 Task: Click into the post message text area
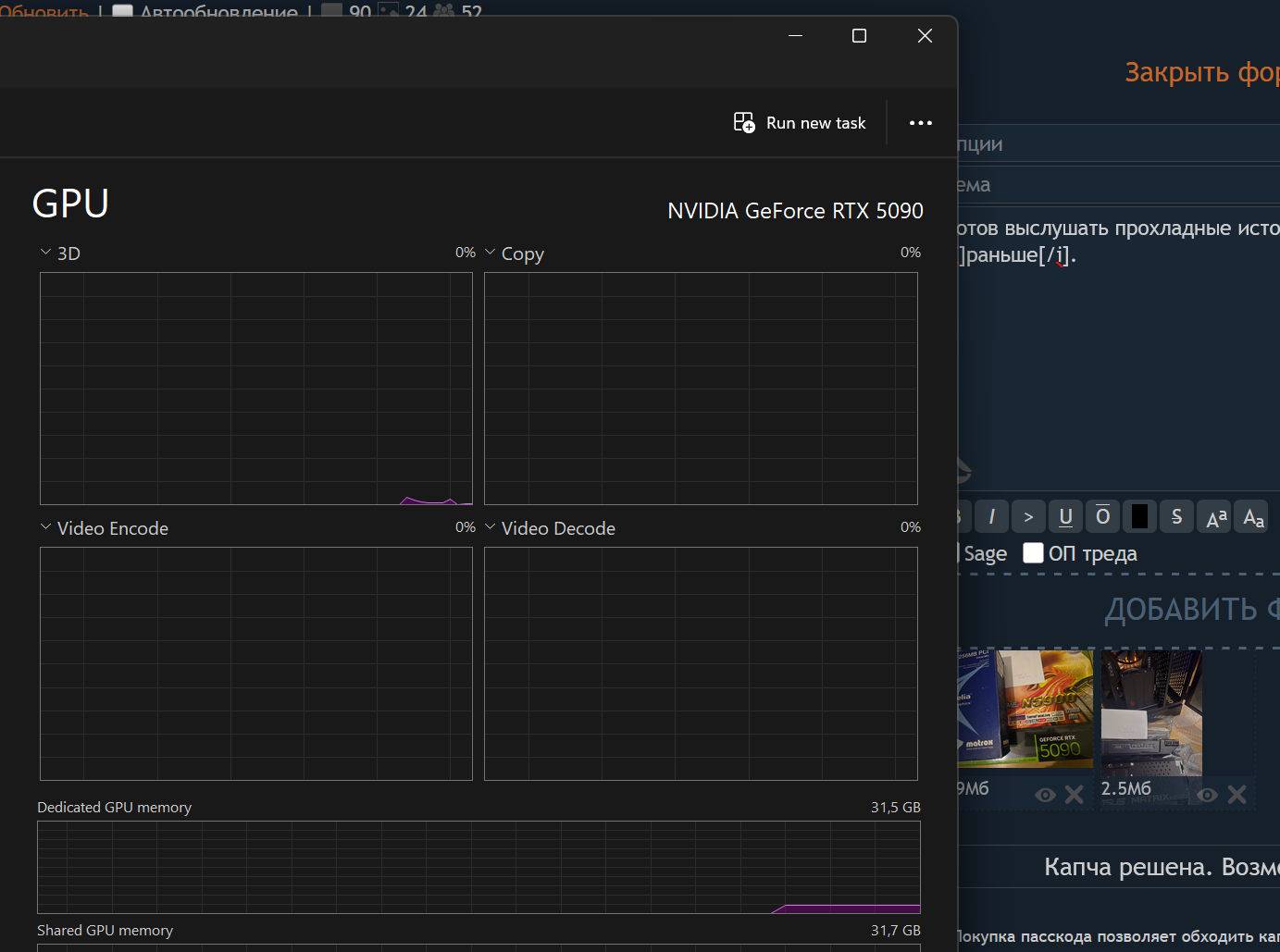tap(1119, 347)
